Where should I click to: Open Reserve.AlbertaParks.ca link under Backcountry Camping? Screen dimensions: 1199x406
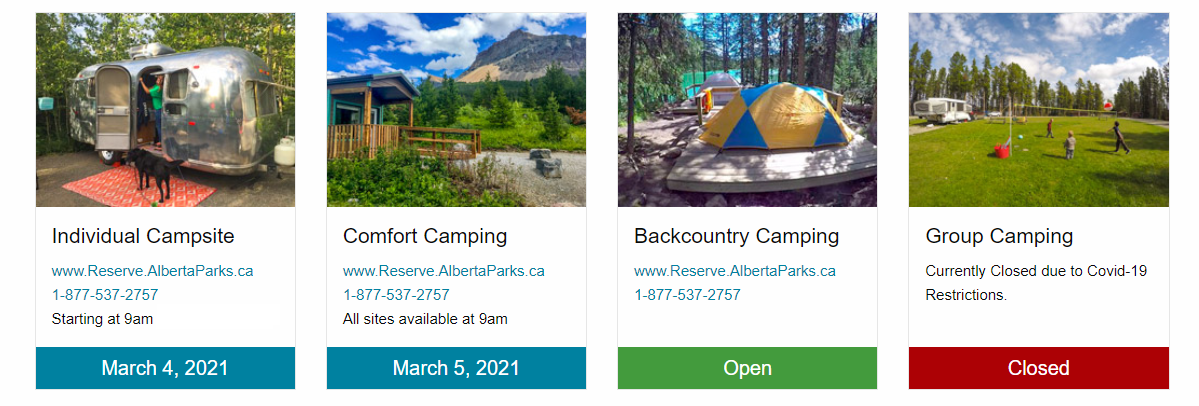click(x=735, y=271)
